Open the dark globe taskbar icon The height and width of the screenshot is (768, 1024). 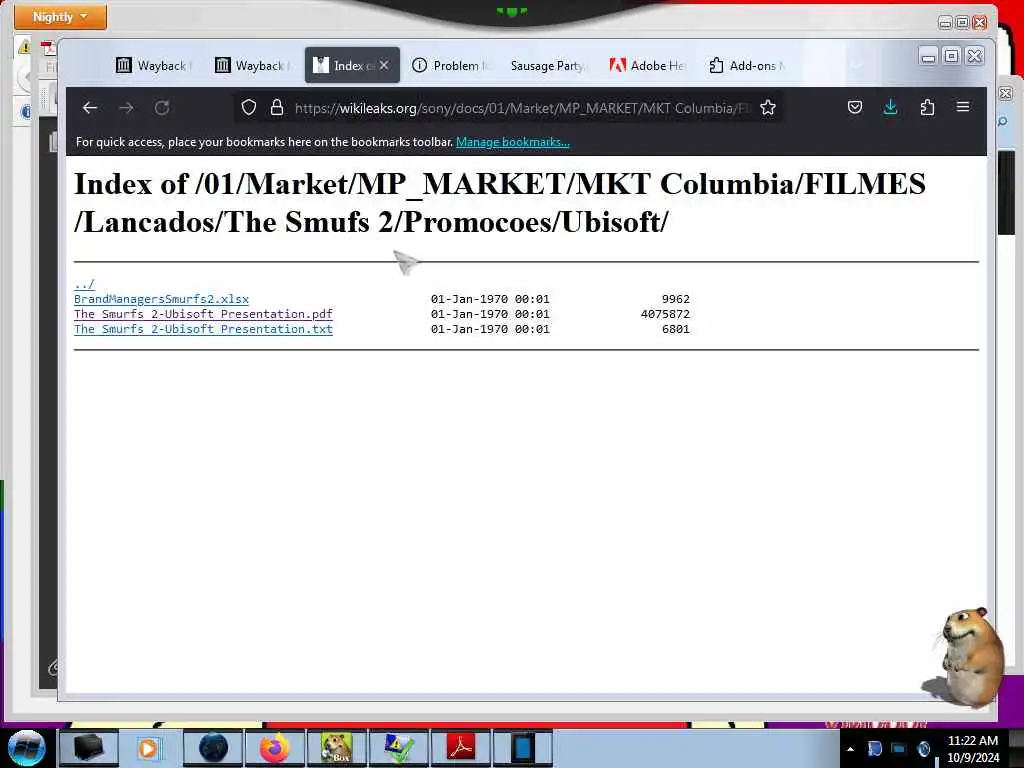pos(213,748)
